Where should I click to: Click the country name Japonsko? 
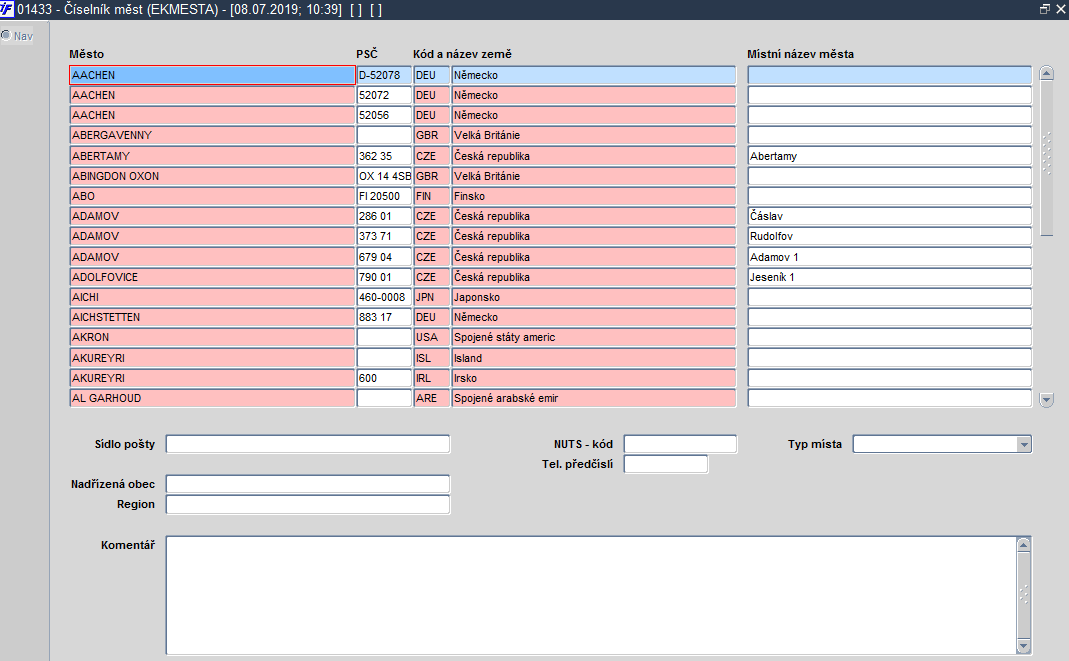pyautogui.click(x=594, y=297)
